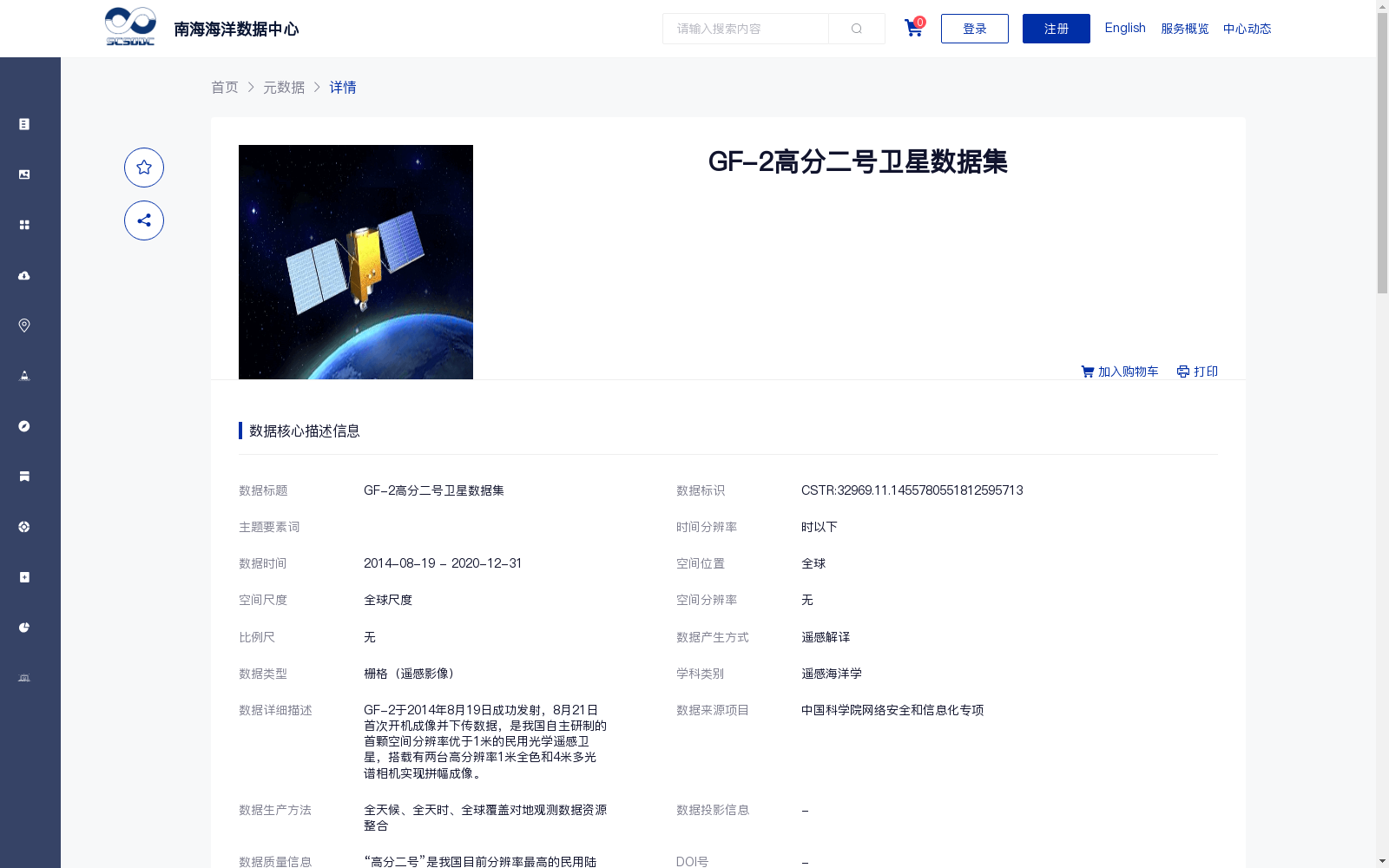The width and height of the screenshot is (1389, 868).
Task: Click the 南海海洋数据中心 site title
Action: click(x=236, y=29)
